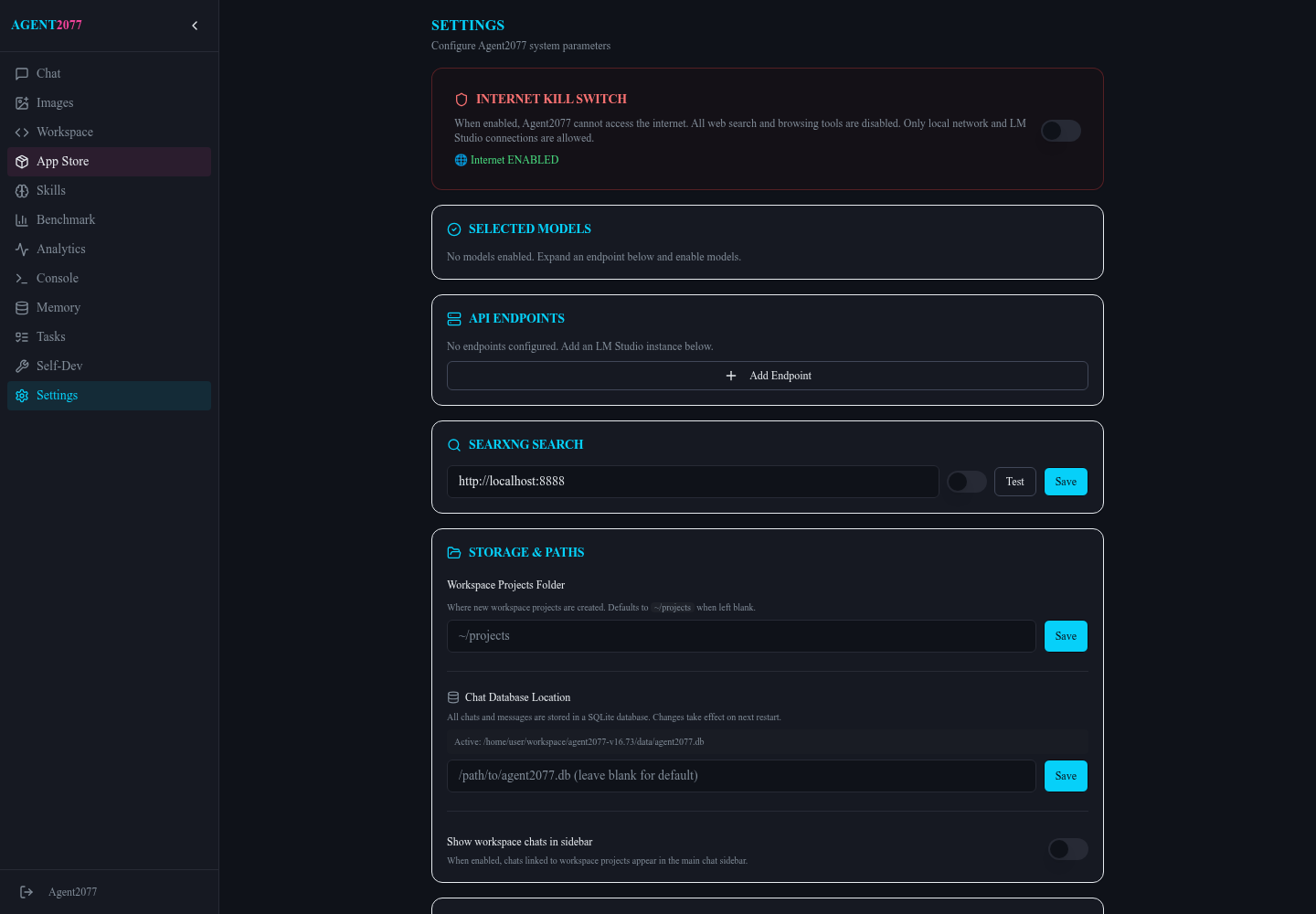Open the Memory page
This screenshot has height=914, width=1316.
(109, 308)
